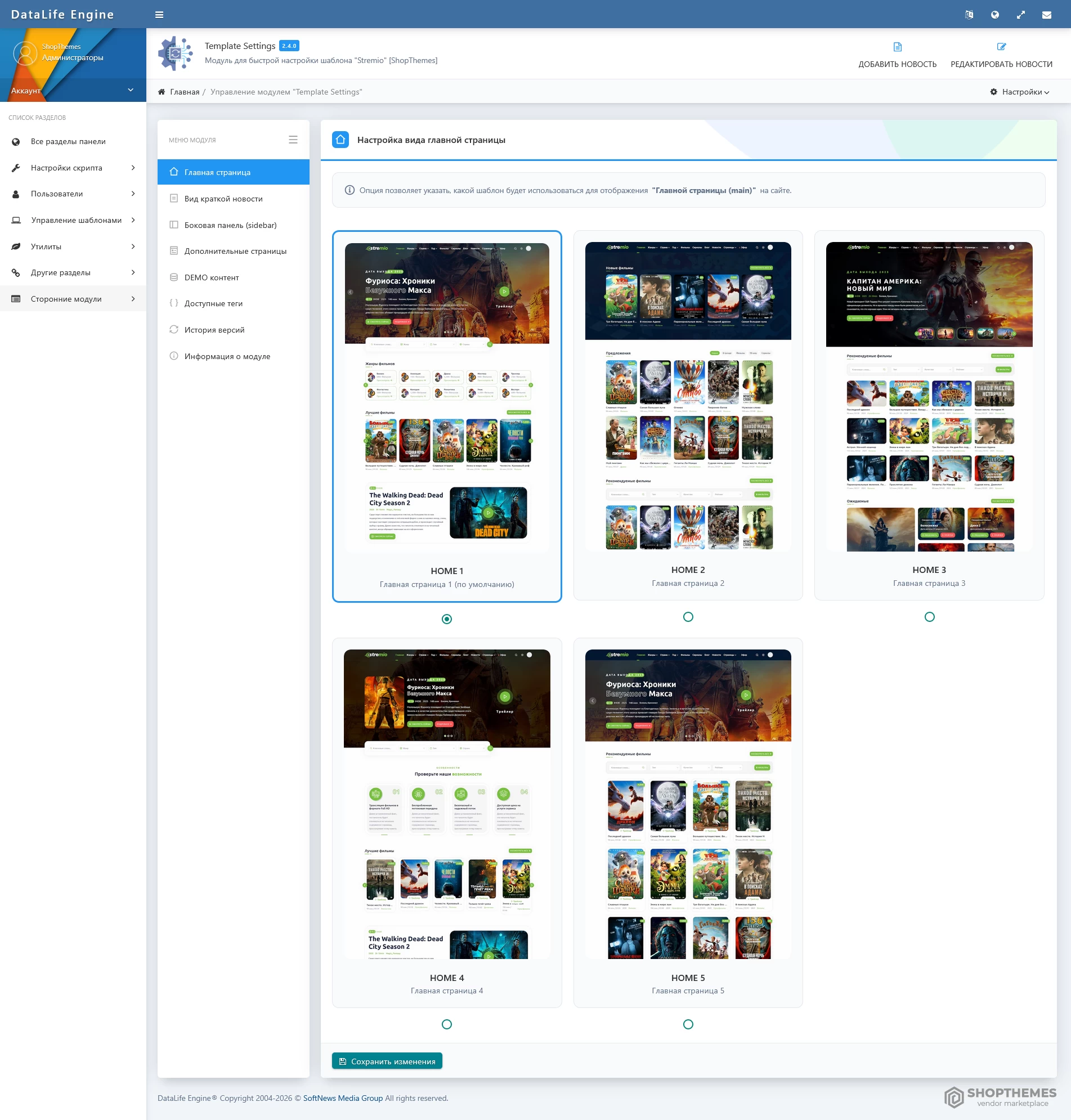
Task: Choose the HOME 5 radio button
Action: tap(688, 1024)
